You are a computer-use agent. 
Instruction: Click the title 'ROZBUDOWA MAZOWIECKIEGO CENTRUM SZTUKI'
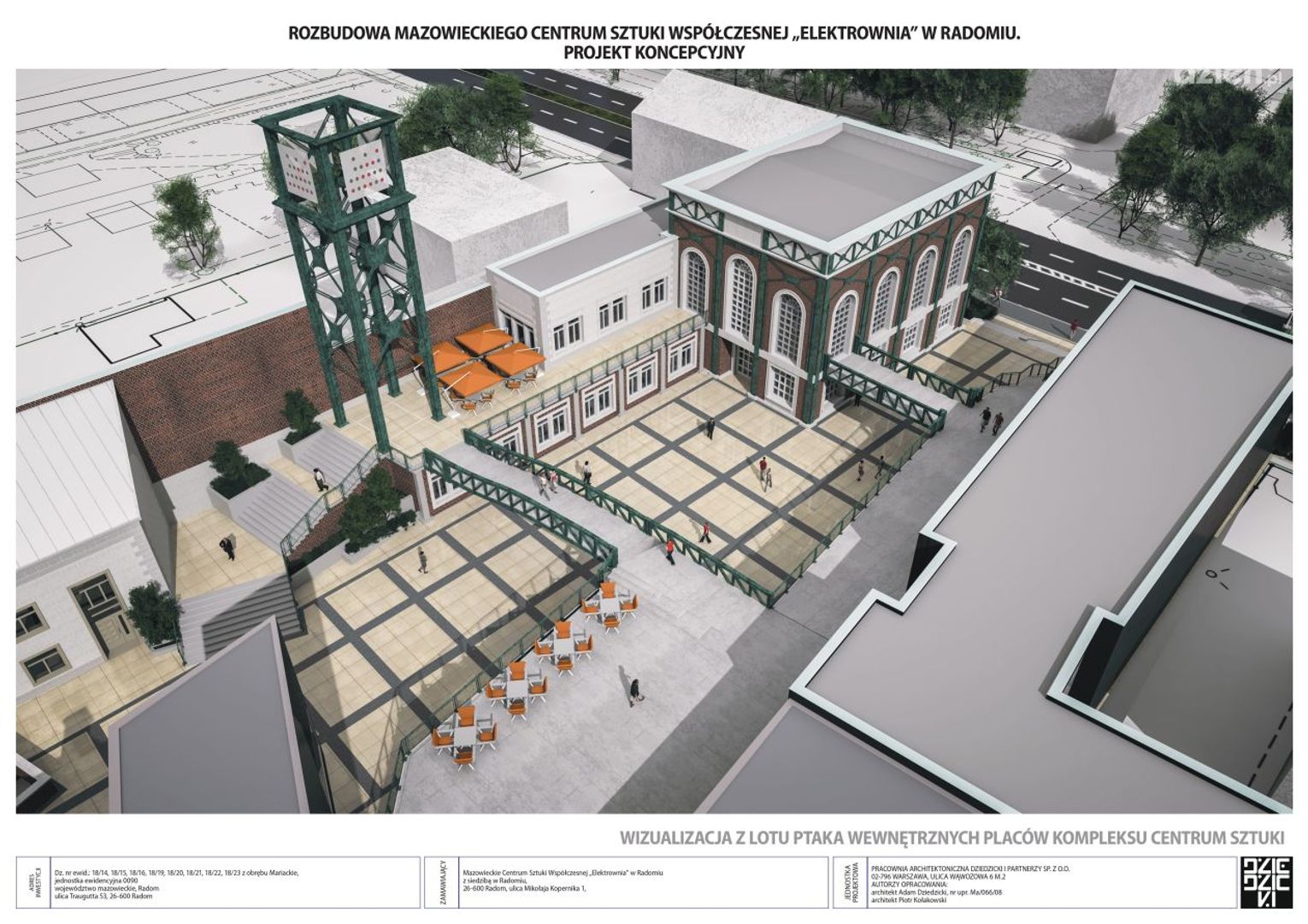[654, 33]
